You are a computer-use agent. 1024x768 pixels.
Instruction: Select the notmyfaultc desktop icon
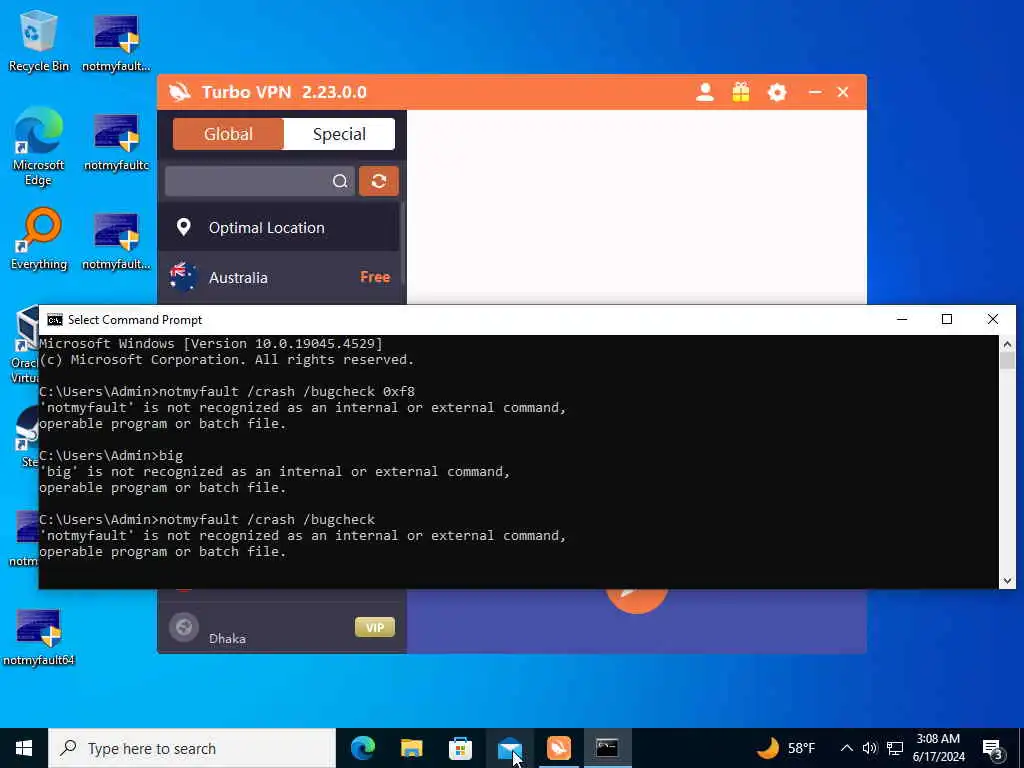click(116, 142)
